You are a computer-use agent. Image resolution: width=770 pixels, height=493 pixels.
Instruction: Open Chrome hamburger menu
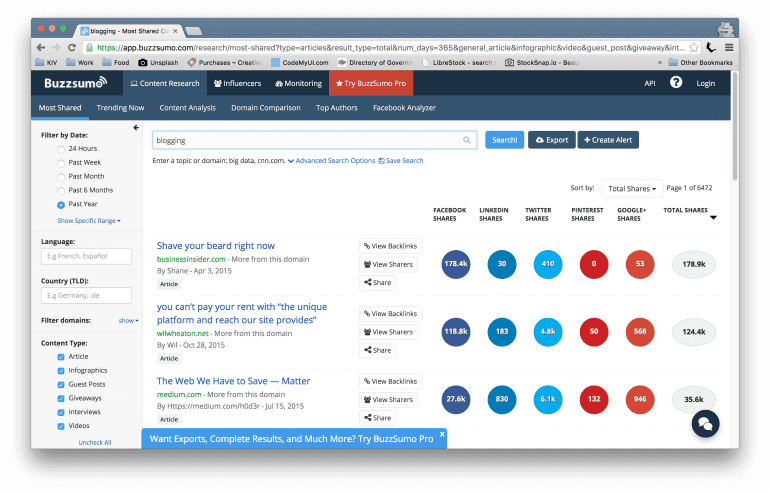[729, 48]
